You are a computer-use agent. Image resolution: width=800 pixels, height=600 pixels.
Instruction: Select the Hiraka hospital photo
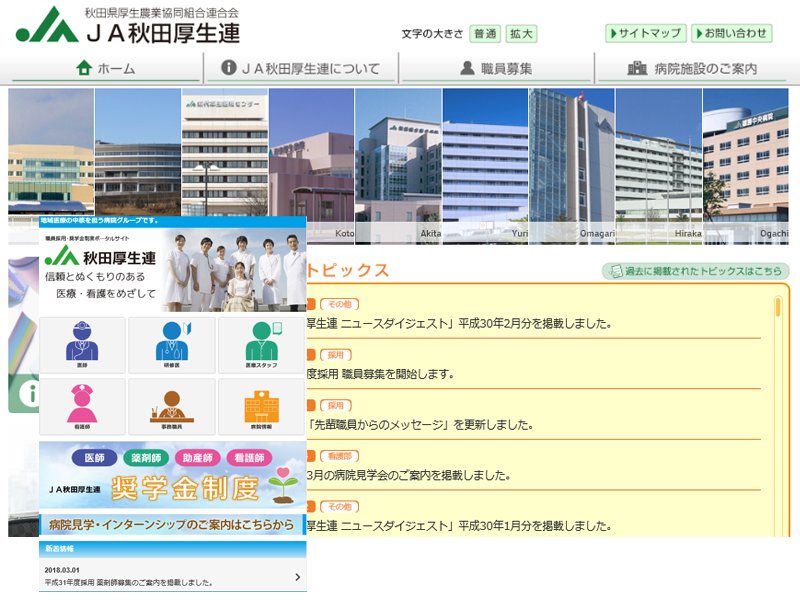659,166
